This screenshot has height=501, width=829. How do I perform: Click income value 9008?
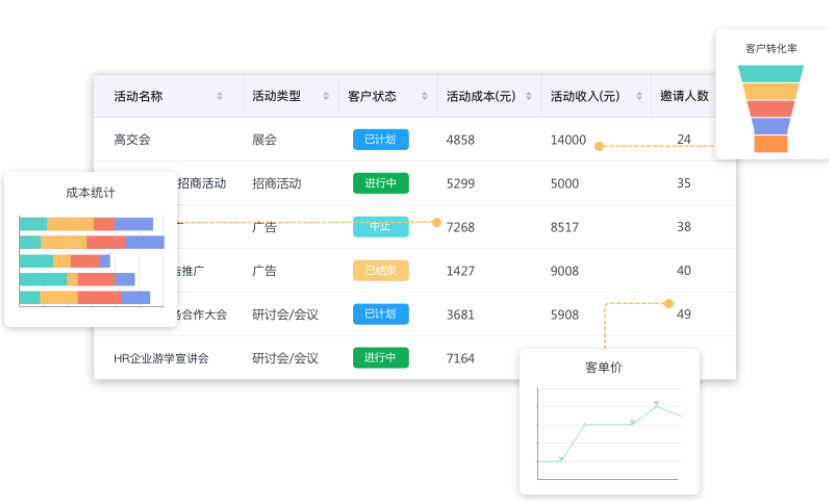click(x=565, y=271)
